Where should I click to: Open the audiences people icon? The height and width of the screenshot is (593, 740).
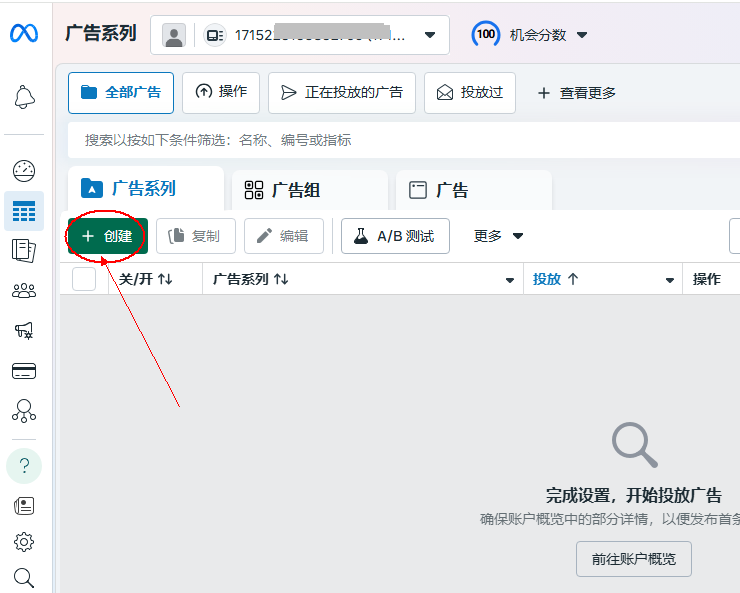pyautogui.click(x=24, y=291)
